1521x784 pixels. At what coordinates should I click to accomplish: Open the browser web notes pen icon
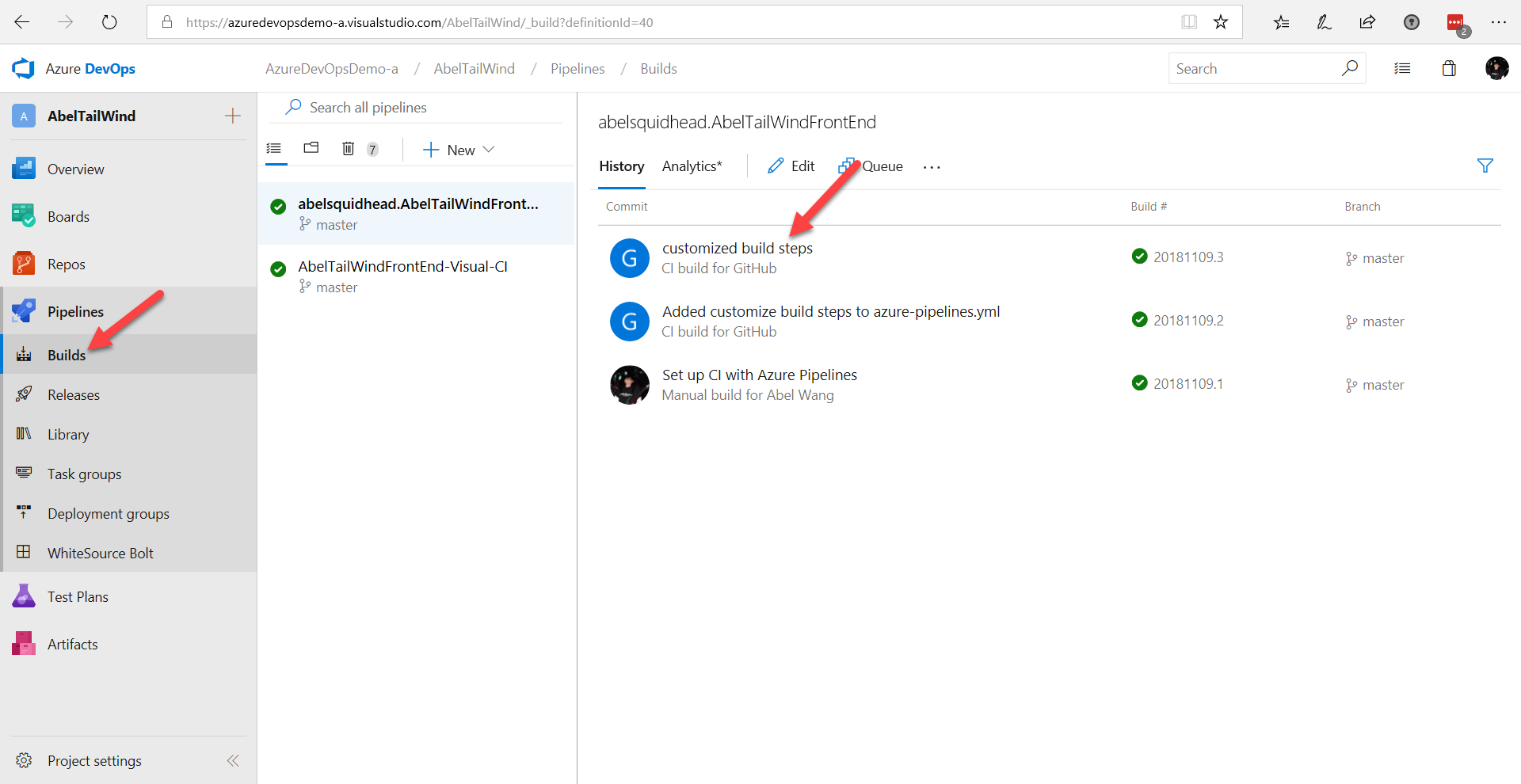click(1325, 22)
